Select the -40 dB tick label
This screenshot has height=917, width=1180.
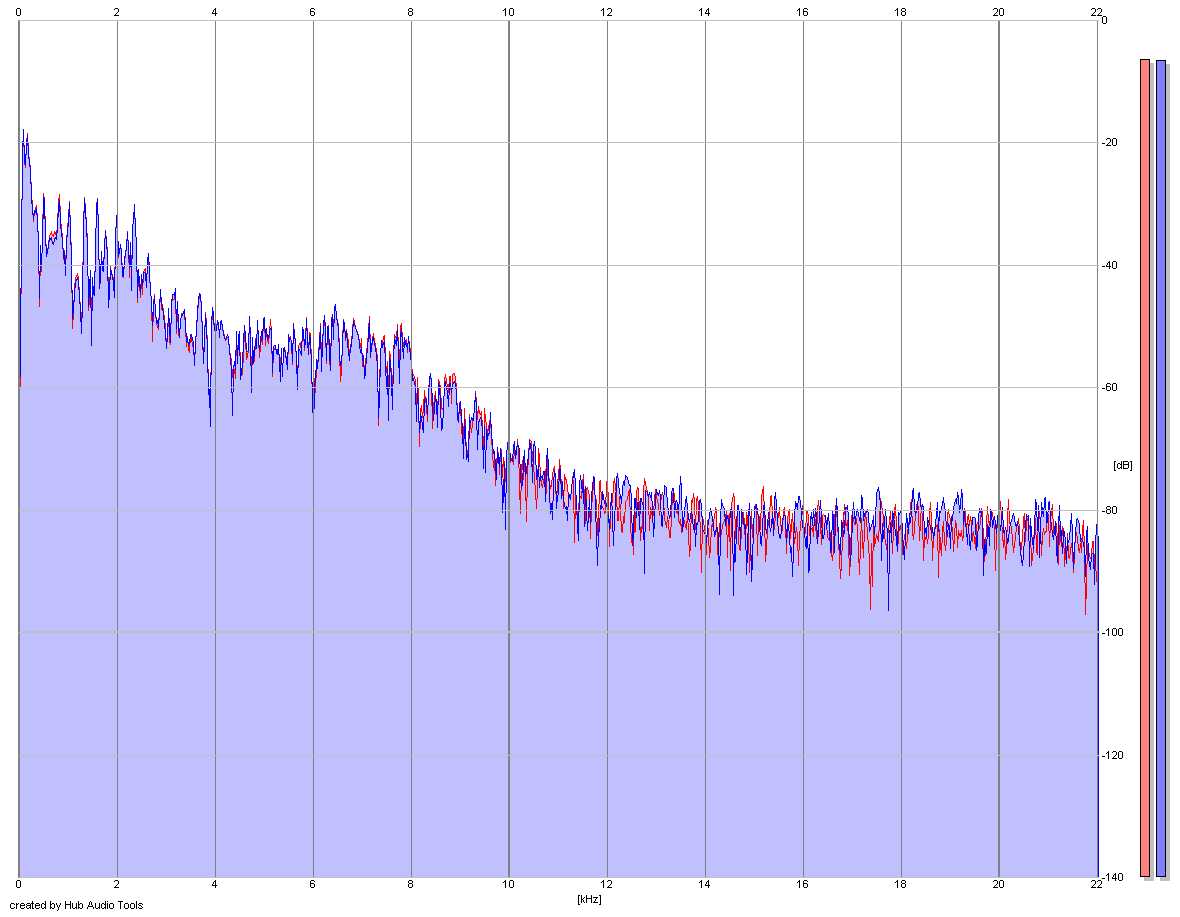(x=1109, y=265)
